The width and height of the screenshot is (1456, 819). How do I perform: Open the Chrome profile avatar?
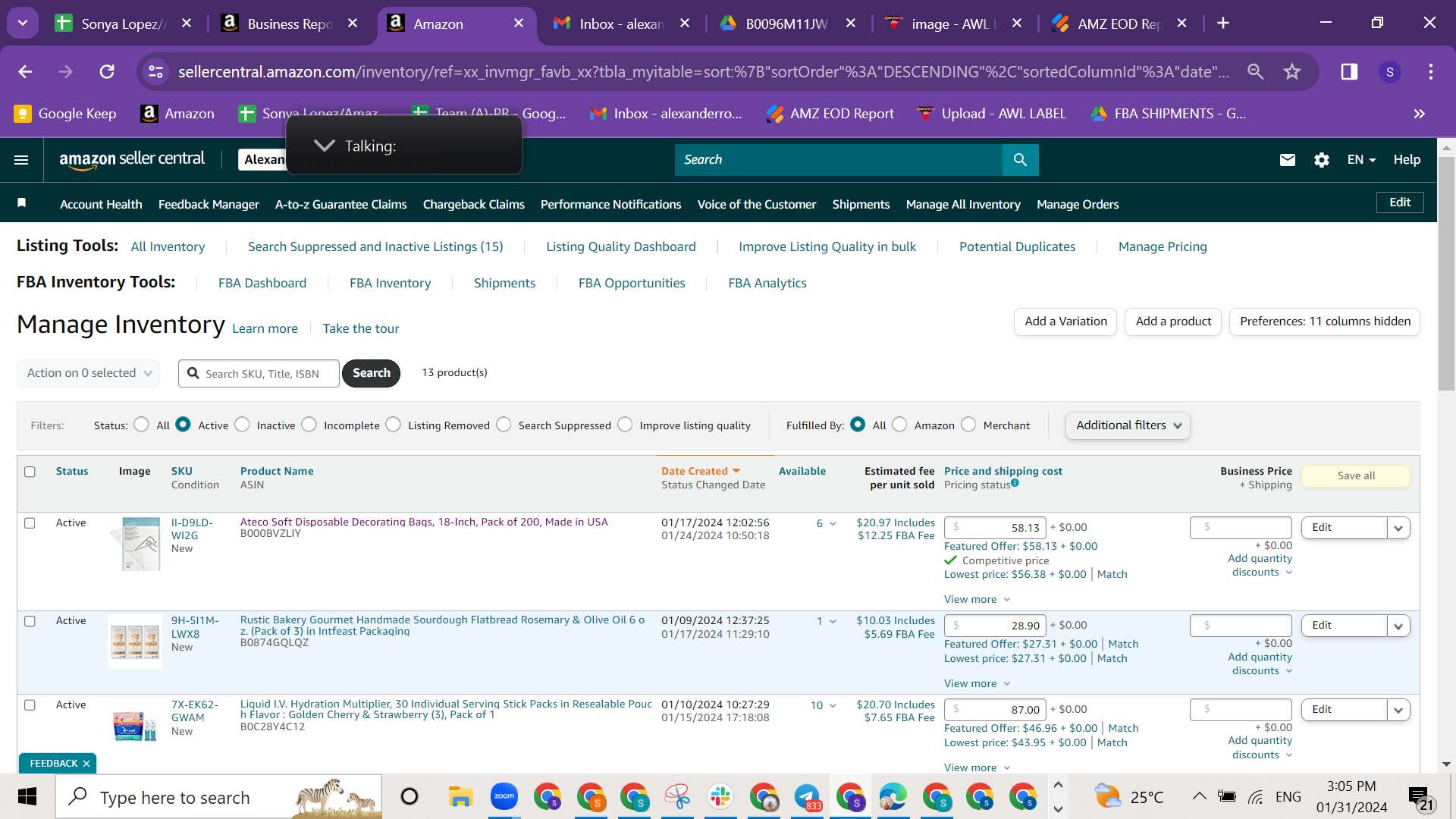pos(1390,72)
